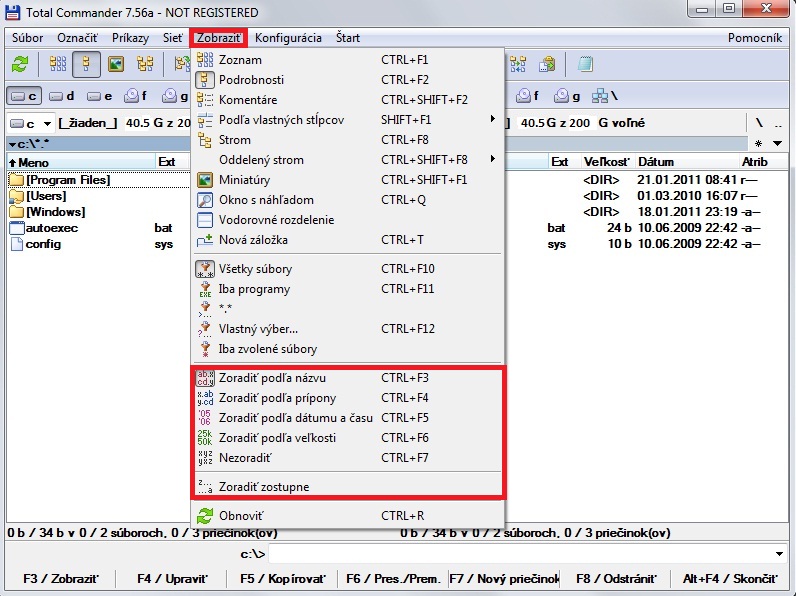Open directory history arrow in right panel
Screen dimensions: 796x596
pyautogui.click(x=777, y=144)
